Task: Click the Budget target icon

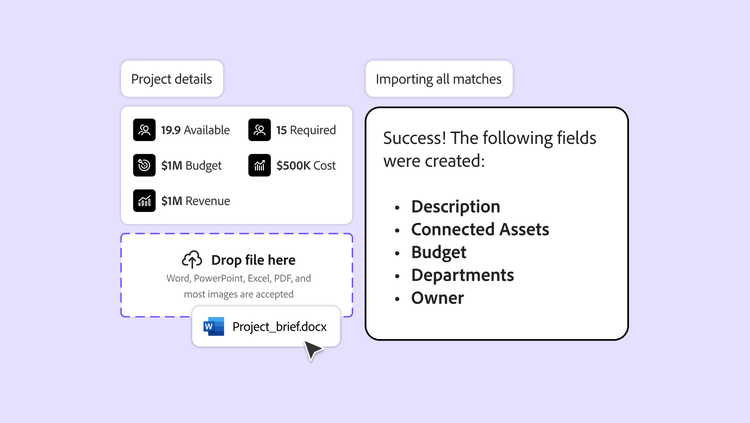Action: pos(145,165)
